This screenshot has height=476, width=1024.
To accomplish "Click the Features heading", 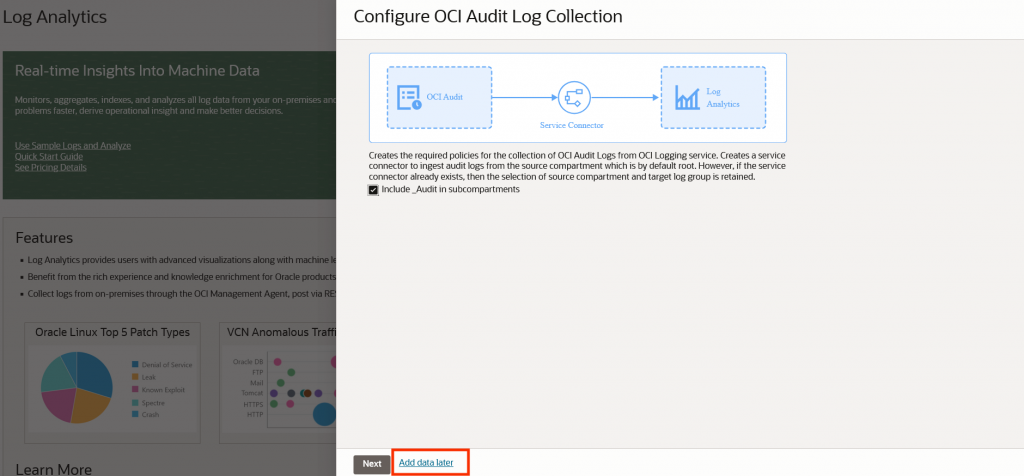I will point(44,238).
